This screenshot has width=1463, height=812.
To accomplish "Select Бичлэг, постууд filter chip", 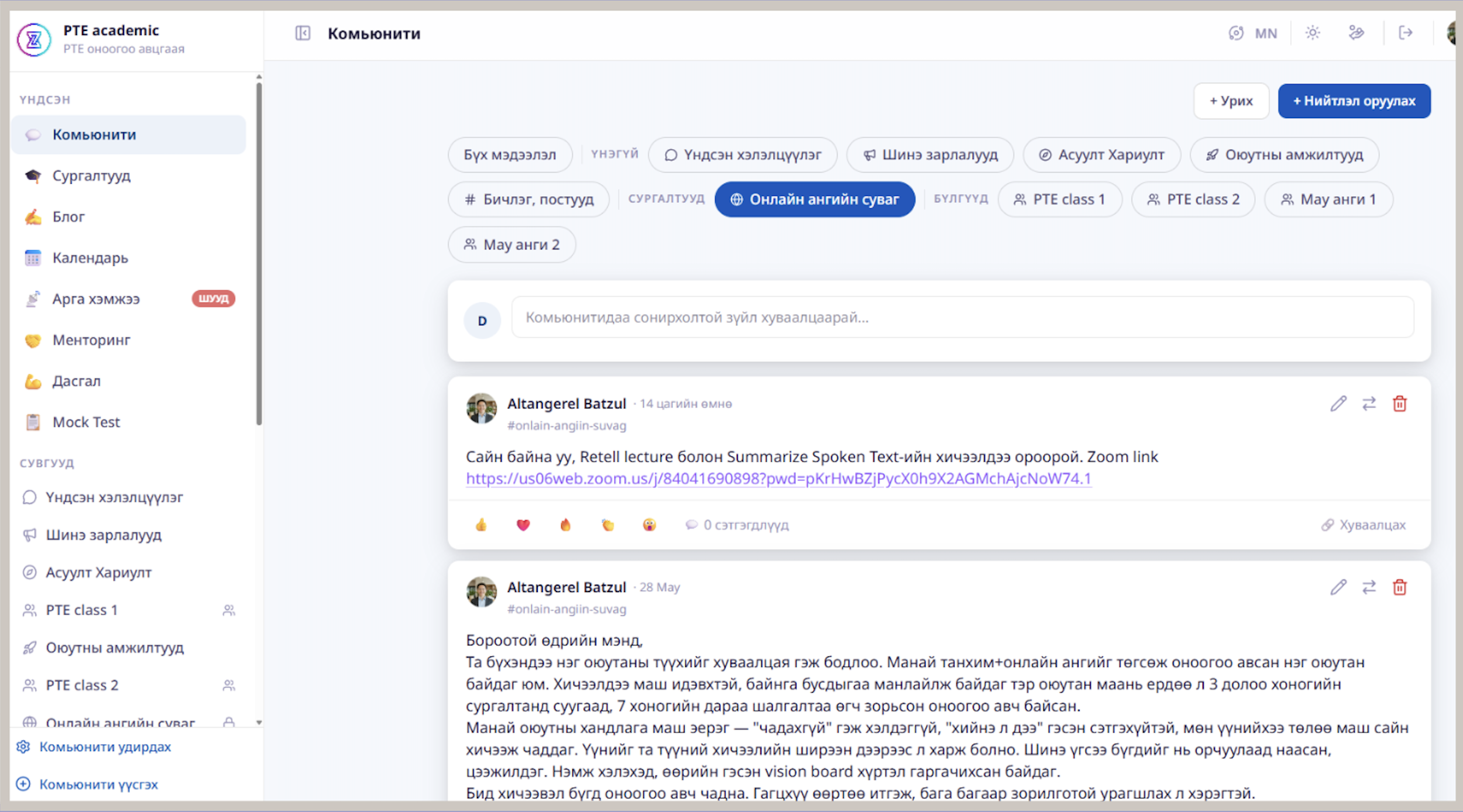I will pyautogui.click(x=528, y=199).
